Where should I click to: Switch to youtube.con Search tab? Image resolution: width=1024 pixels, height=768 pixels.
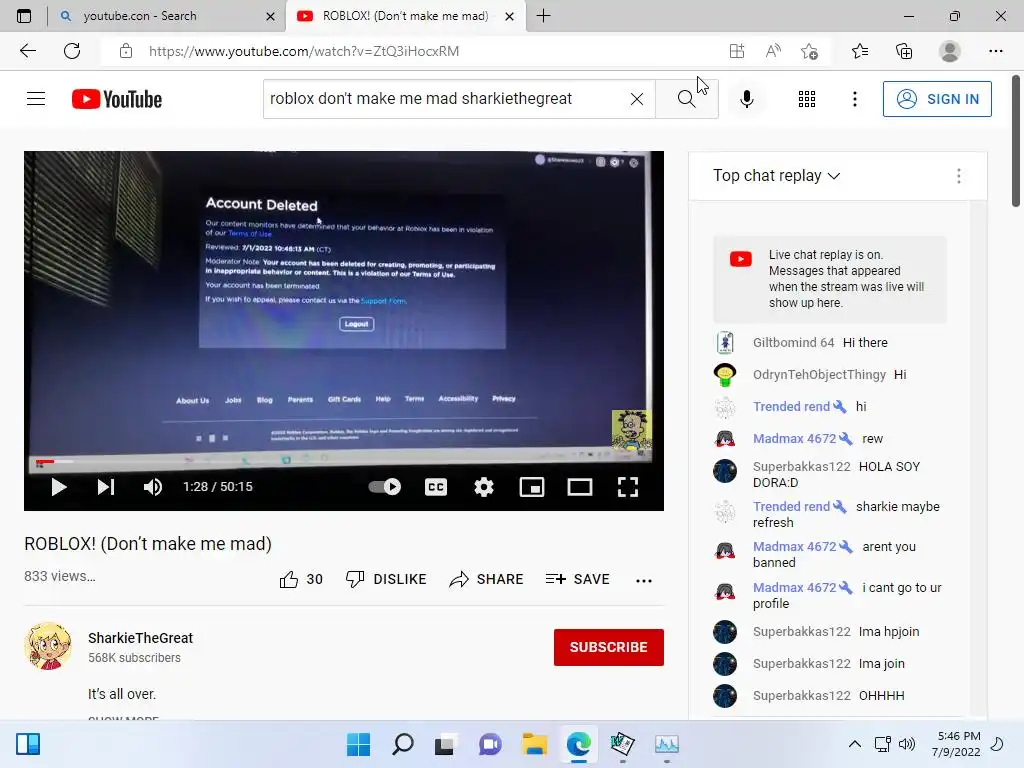167,16
